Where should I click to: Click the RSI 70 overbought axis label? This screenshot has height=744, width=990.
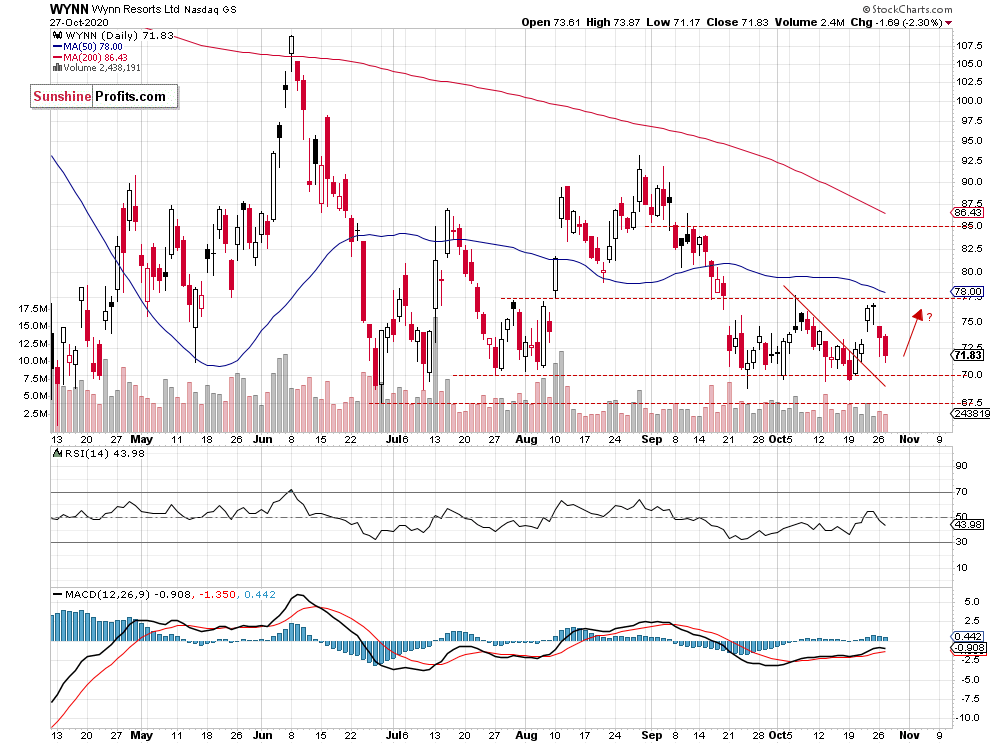click(962, 491)
